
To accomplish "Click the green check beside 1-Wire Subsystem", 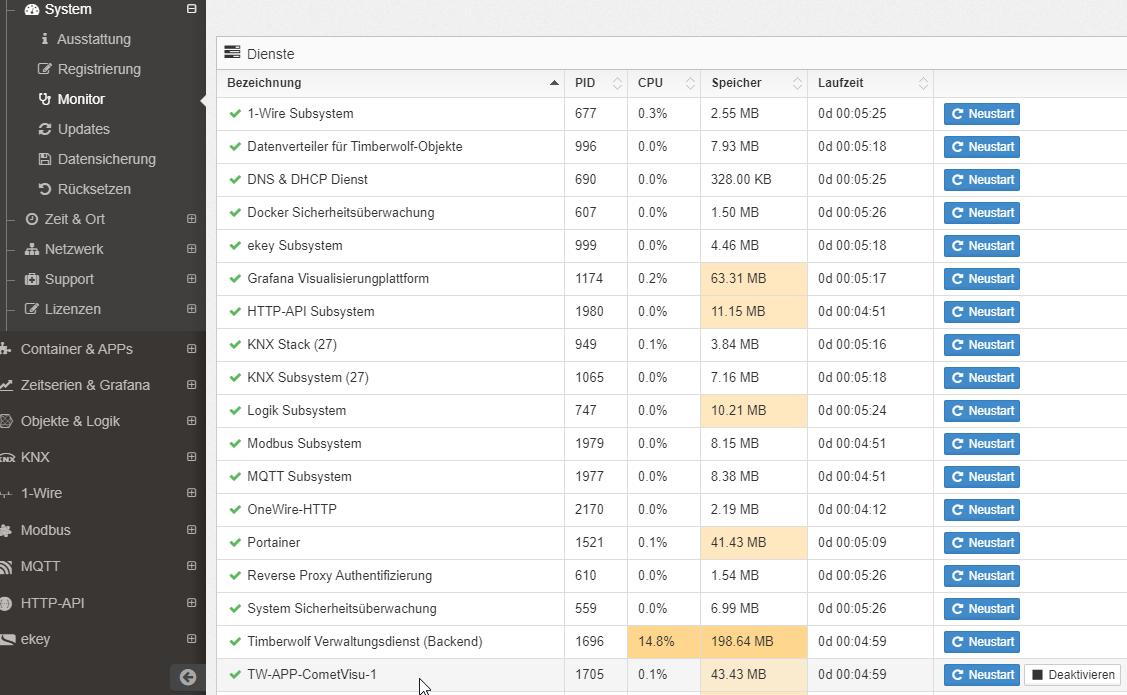I will tap(235, 114).
